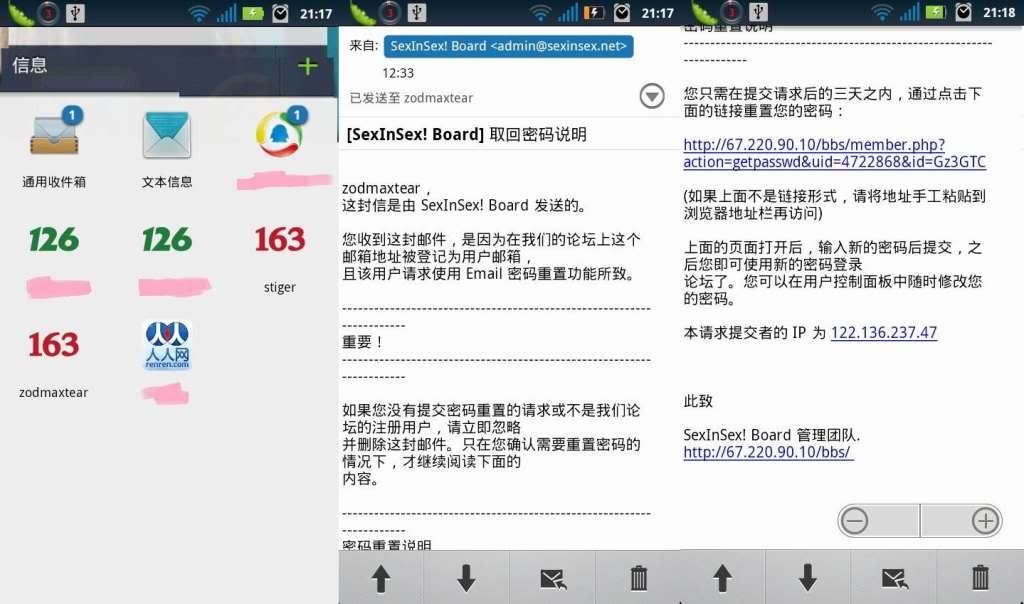
Task: Tap the 信息 header title
Action: tap(29, 65)
